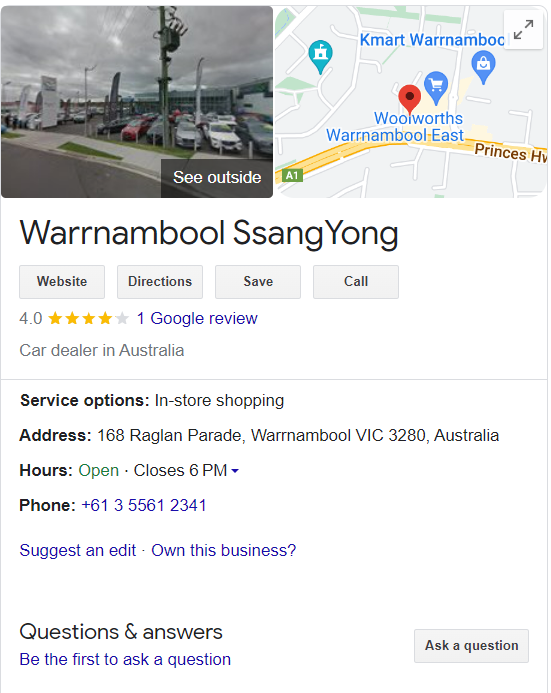Click the red location pin on map

[x=410, y=99]
